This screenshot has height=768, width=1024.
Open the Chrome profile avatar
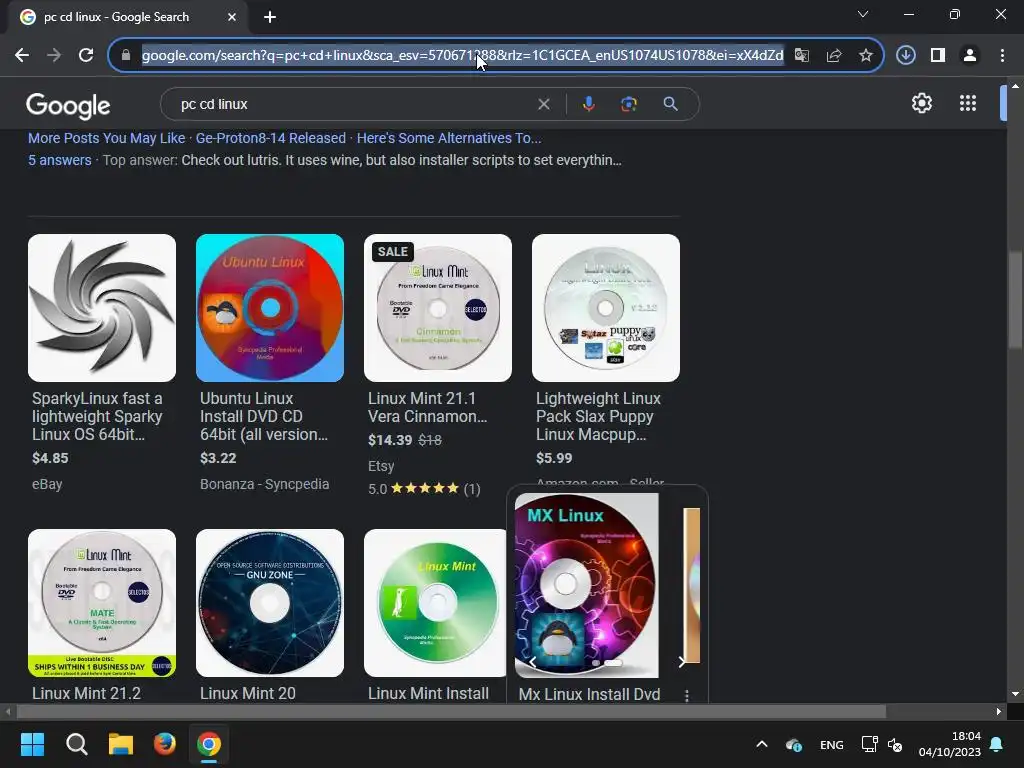click(x=970, y=56)
